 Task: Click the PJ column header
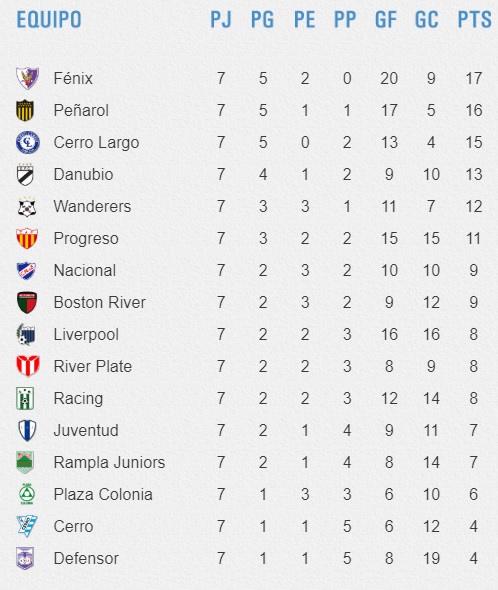[221, 20]
